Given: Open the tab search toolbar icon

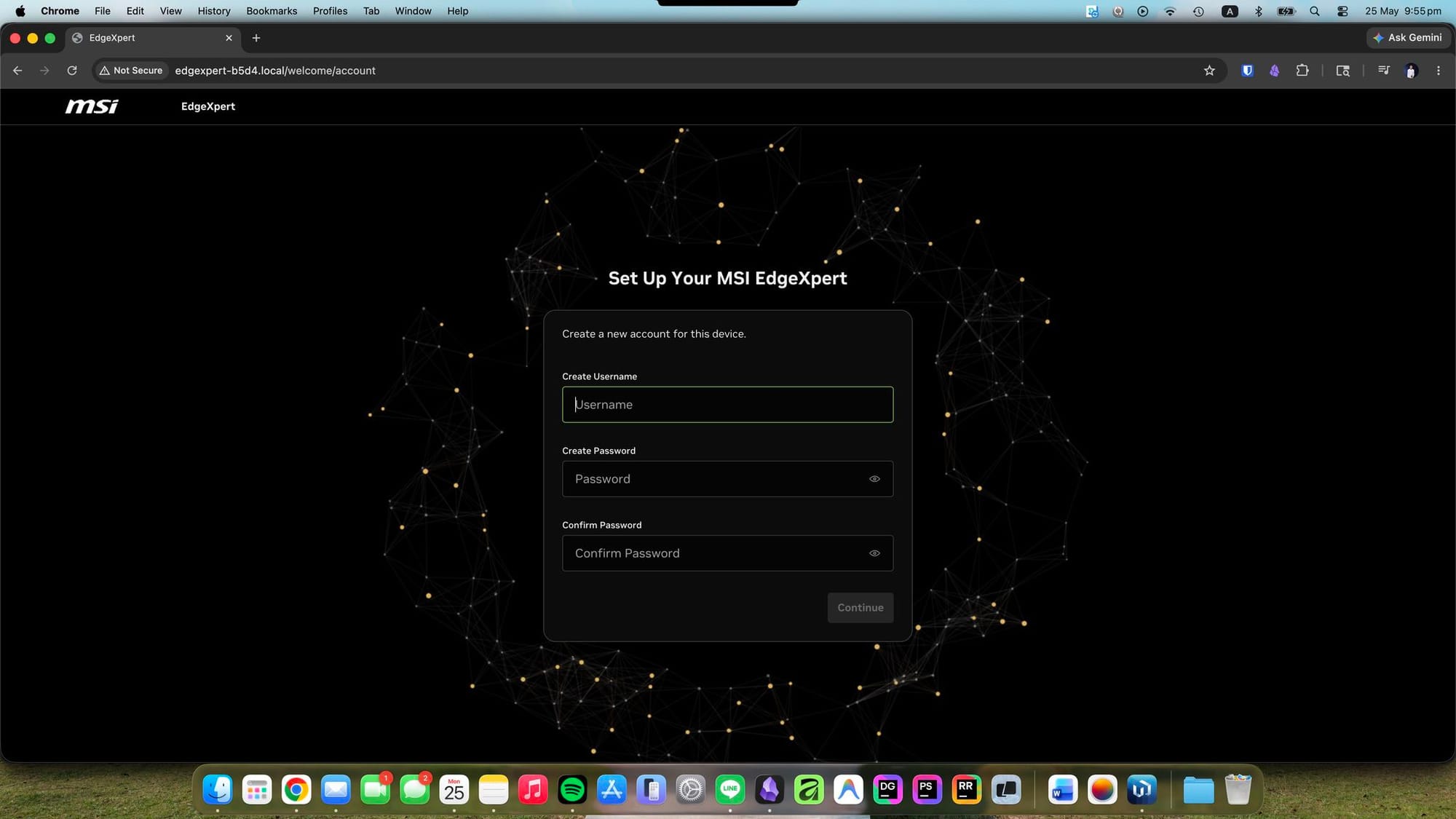Looking at the screenshot, I should click(1342, 71).
